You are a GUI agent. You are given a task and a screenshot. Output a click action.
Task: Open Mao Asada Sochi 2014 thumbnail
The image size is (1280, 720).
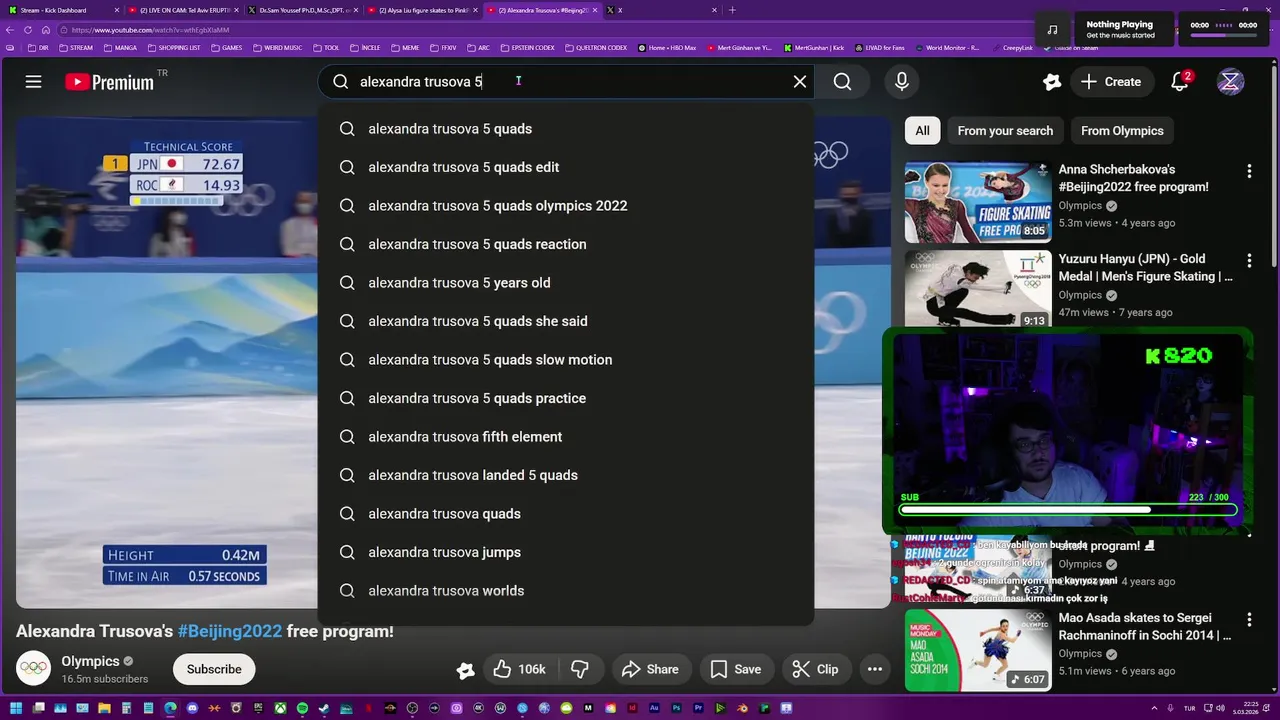coord(978,650)
